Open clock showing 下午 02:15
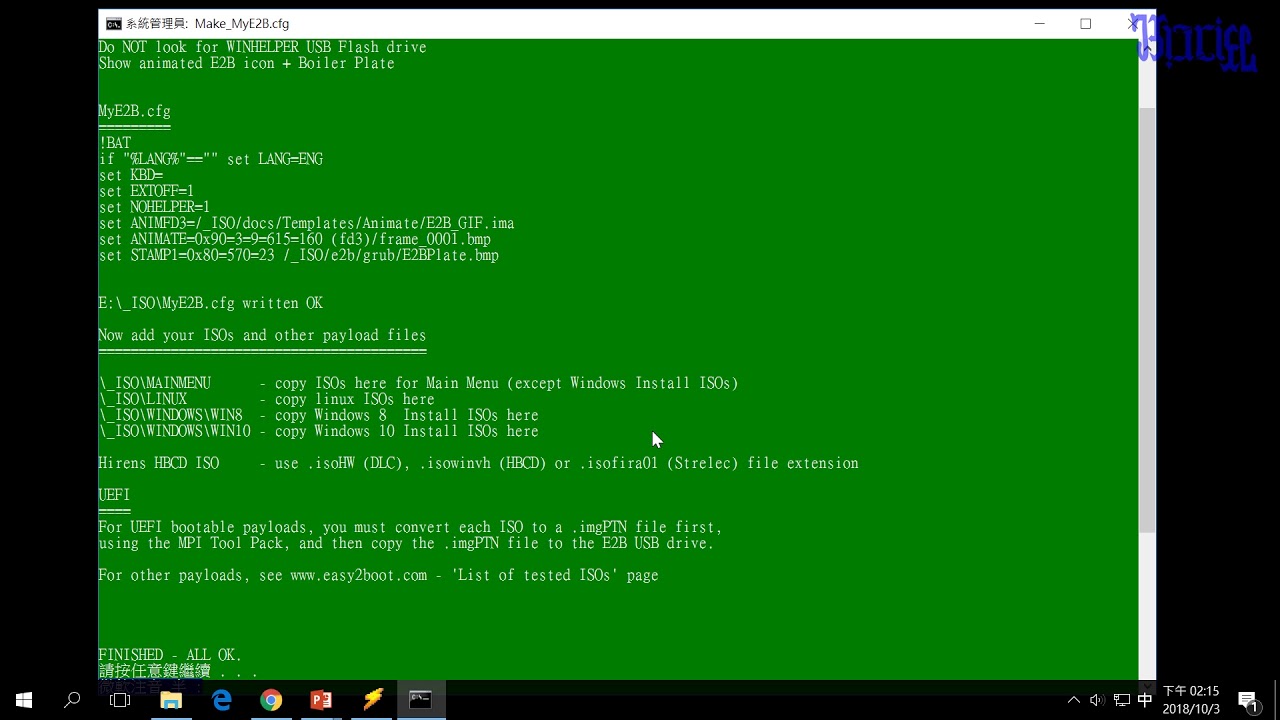The width and height of the screenshot is (1280, 720). pyautogui.click(x=1191, y=700)
